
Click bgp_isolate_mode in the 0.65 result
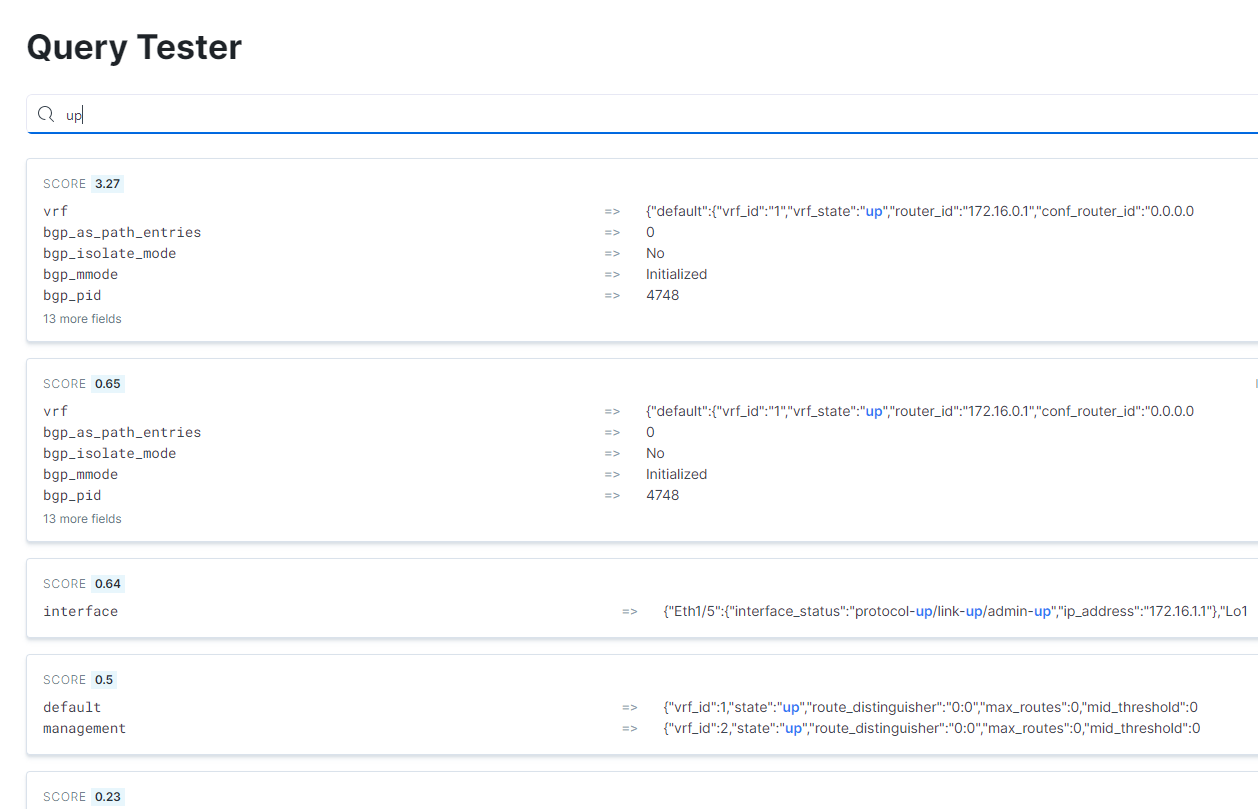[110, 453]
